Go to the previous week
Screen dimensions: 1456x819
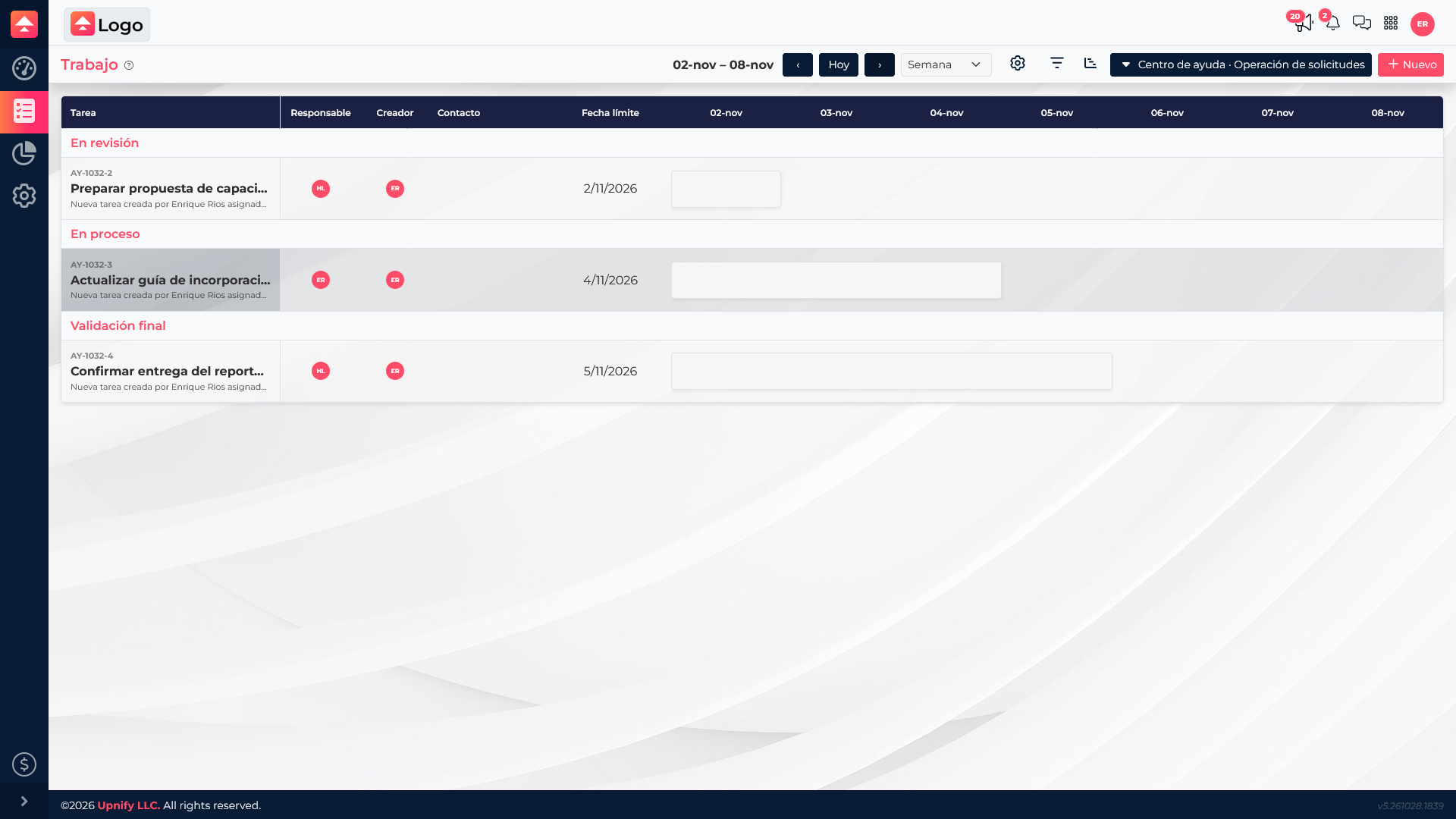coord(798,65)
